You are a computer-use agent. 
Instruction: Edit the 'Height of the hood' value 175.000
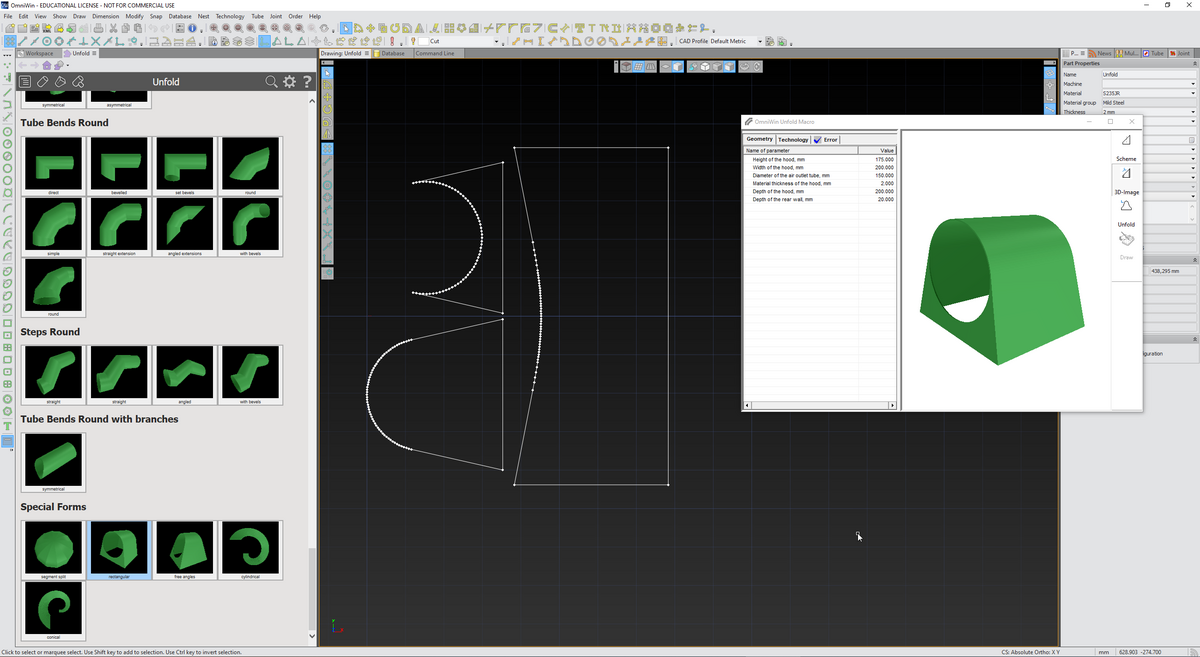[883, 159]
